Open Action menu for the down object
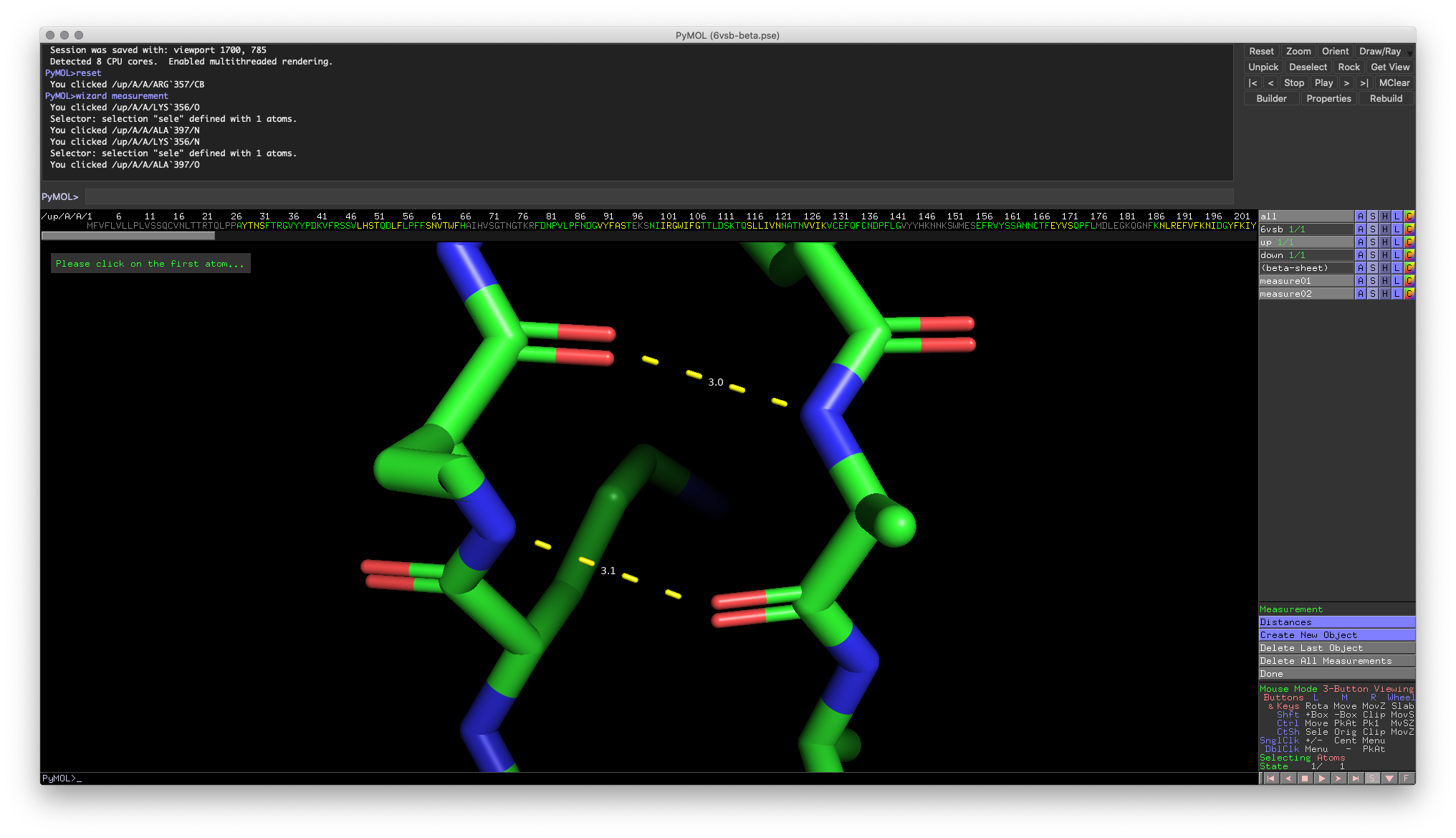This screenshot has height=838, width=1456. (1360, 255)
